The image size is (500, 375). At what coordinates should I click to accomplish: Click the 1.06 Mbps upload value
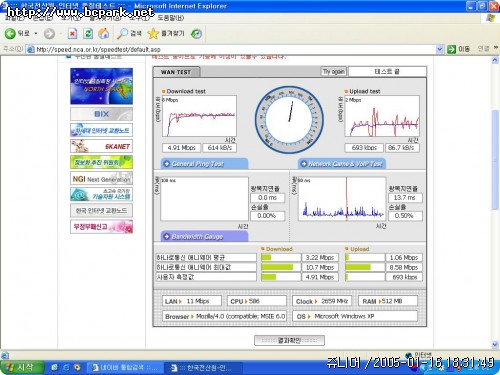tap(404, 258)
